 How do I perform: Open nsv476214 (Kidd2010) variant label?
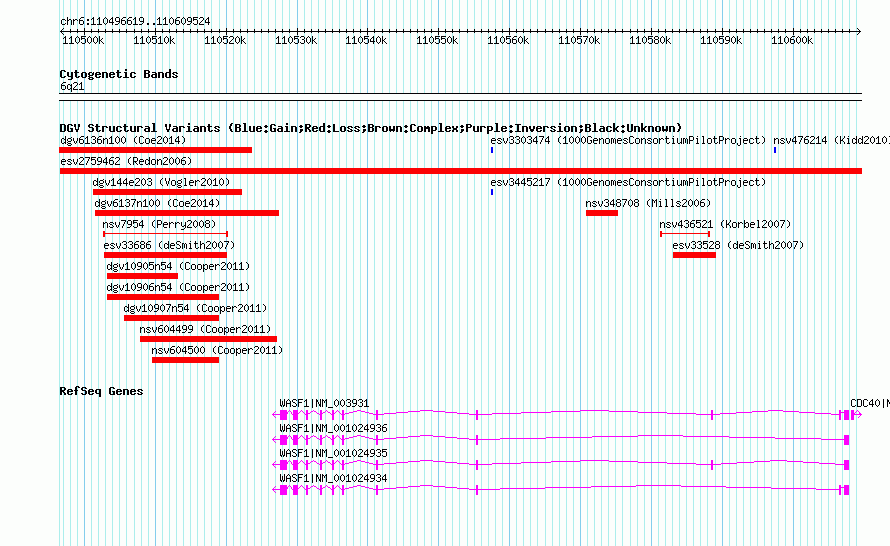[x=832, y=140]
